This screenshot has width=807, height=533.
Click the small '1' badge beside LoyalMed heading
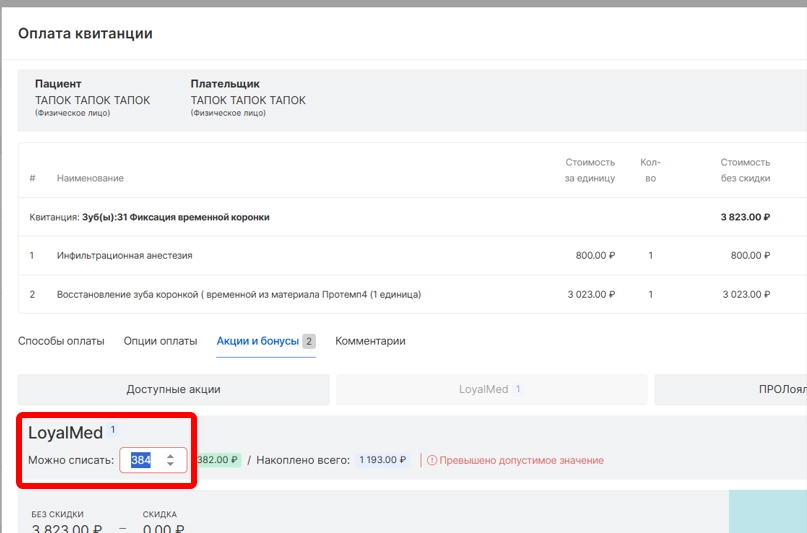point(113,430)
